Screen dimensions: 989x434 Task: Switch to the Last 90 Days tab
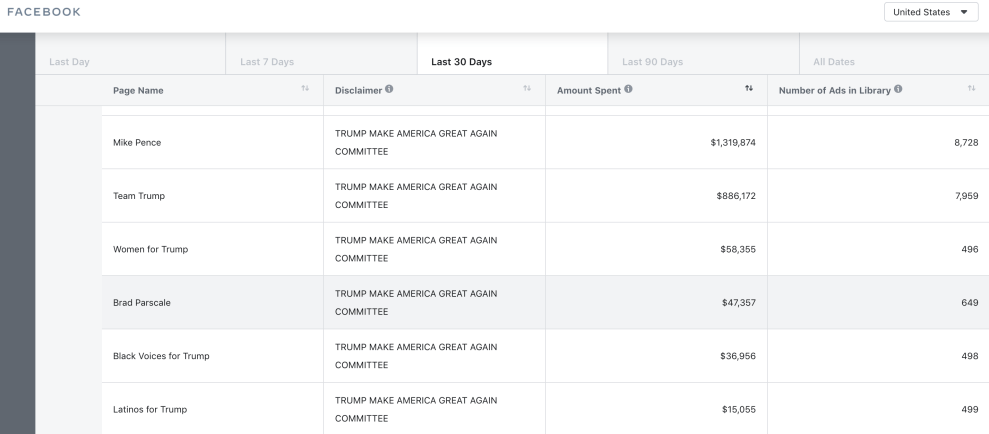[652, 62]
